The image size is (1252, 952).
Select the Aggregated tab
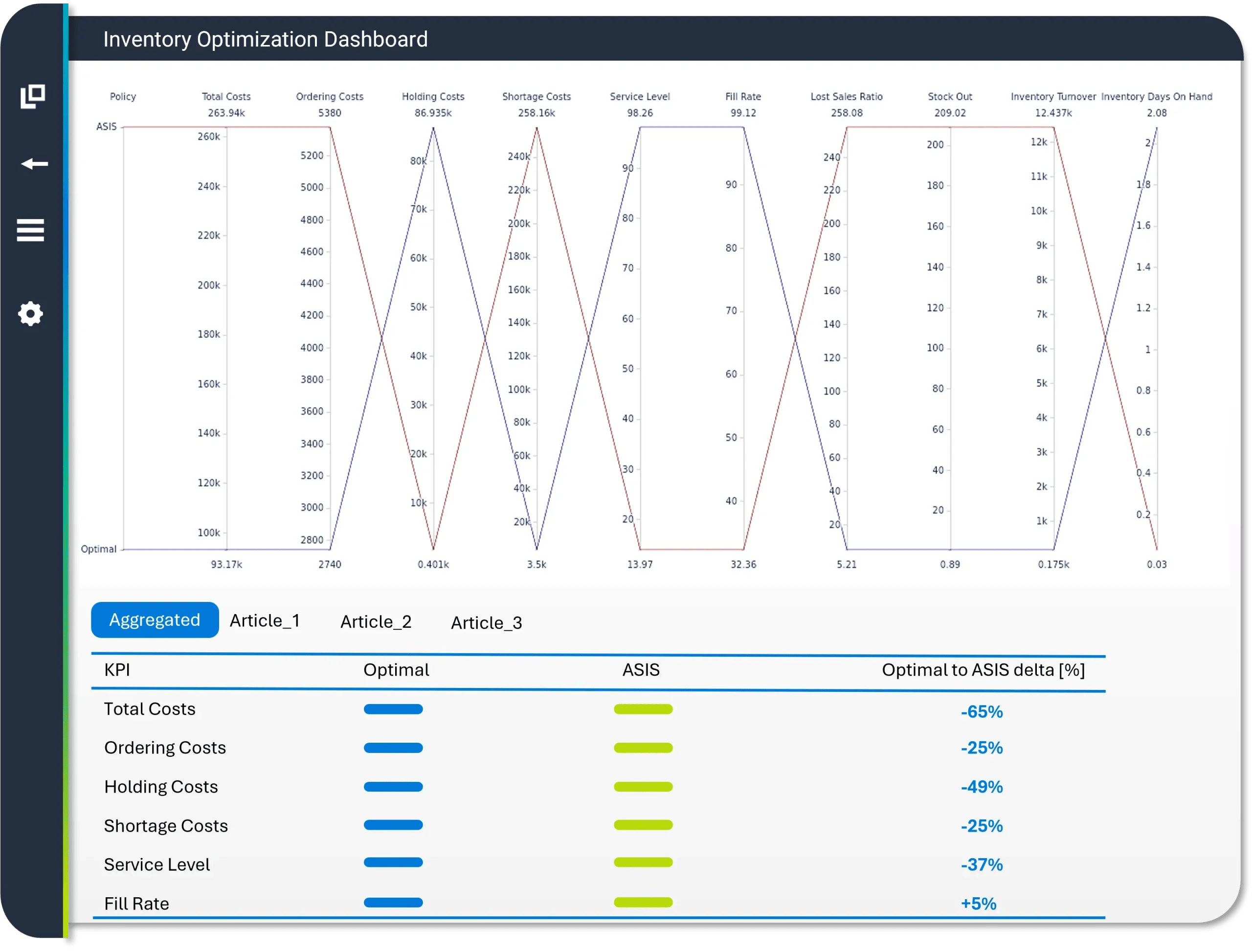pyautogui.click(x=155, y=620)
